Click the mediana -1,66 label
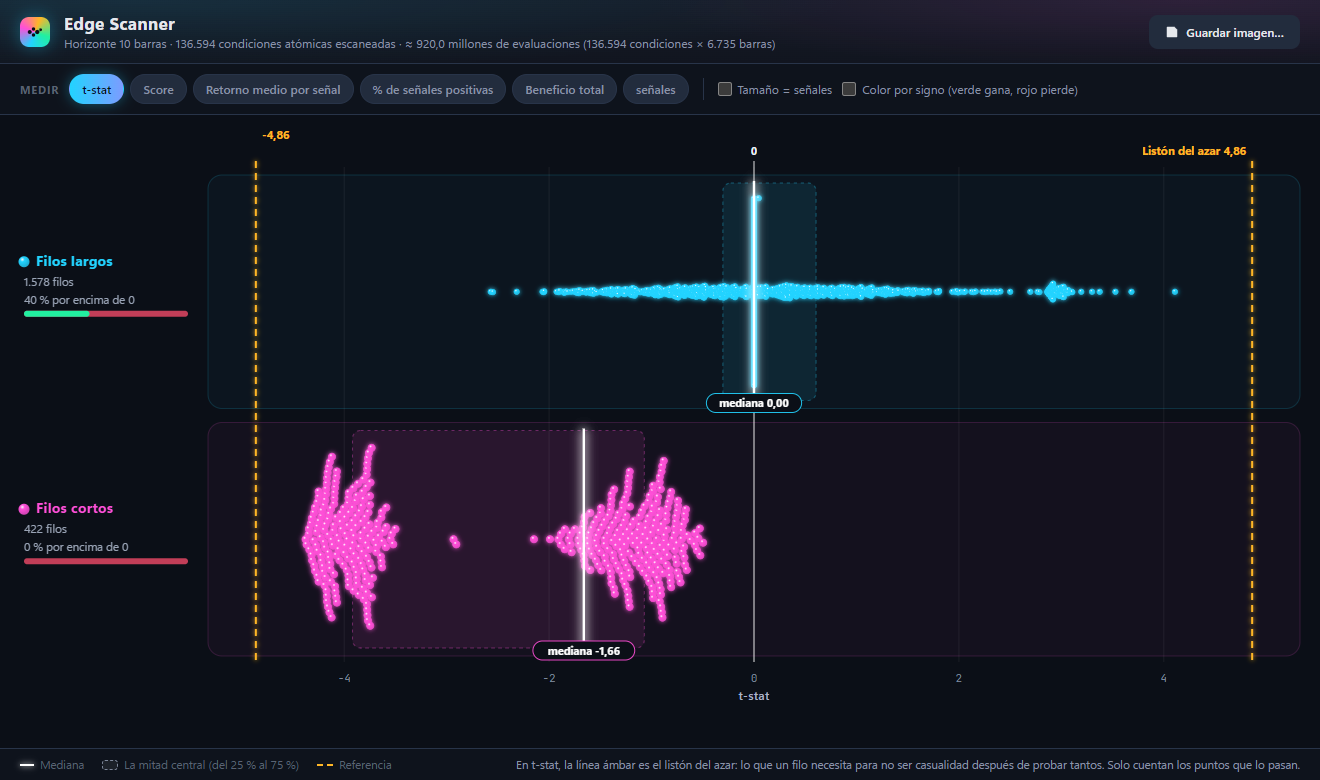Image resolution: width=1320 pixels, height=780 pixels. click(x=584, y=651)
